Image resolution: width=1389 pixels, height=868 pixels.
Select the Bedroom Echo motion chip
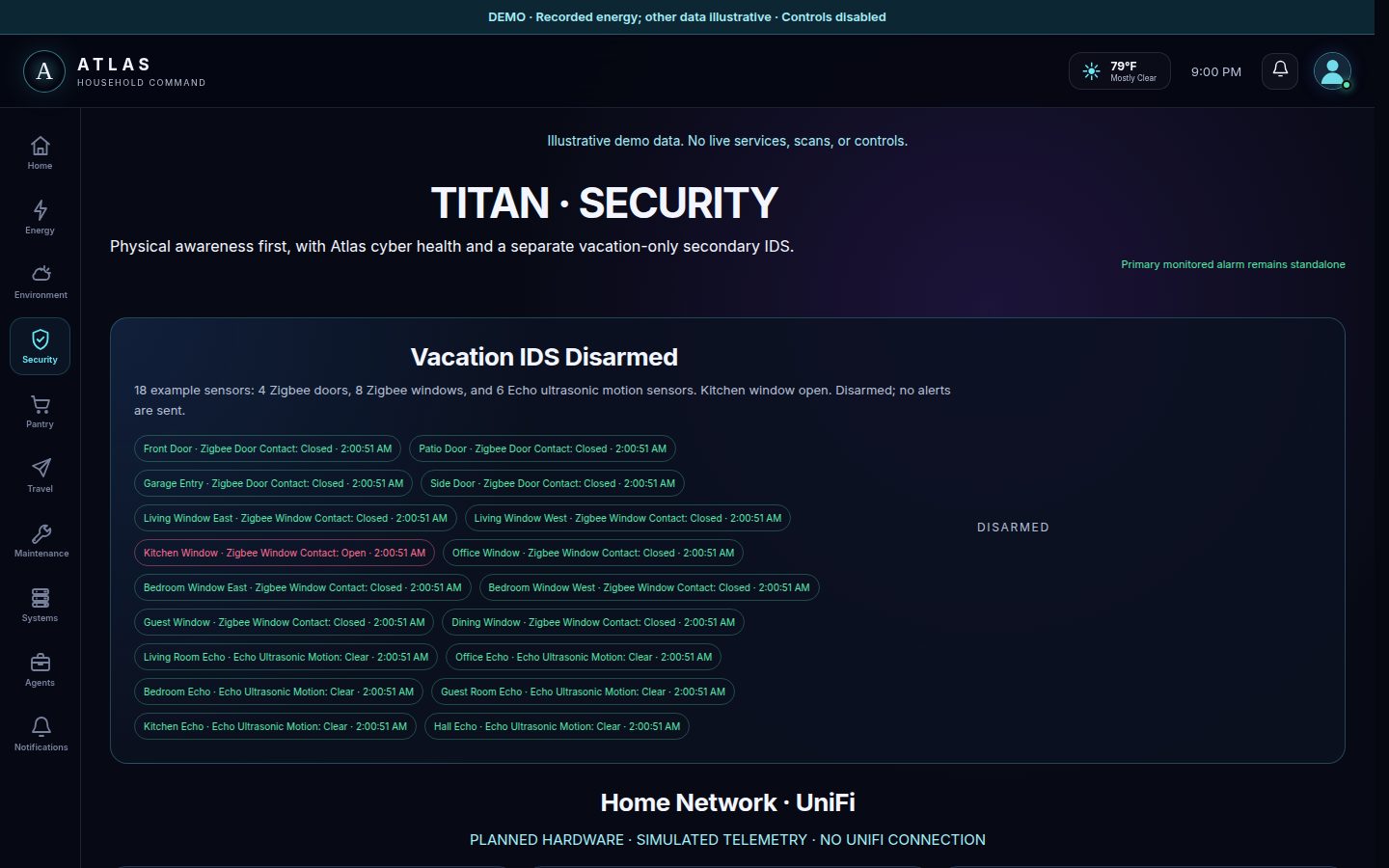pyautogui.click(x=279, y=692)
